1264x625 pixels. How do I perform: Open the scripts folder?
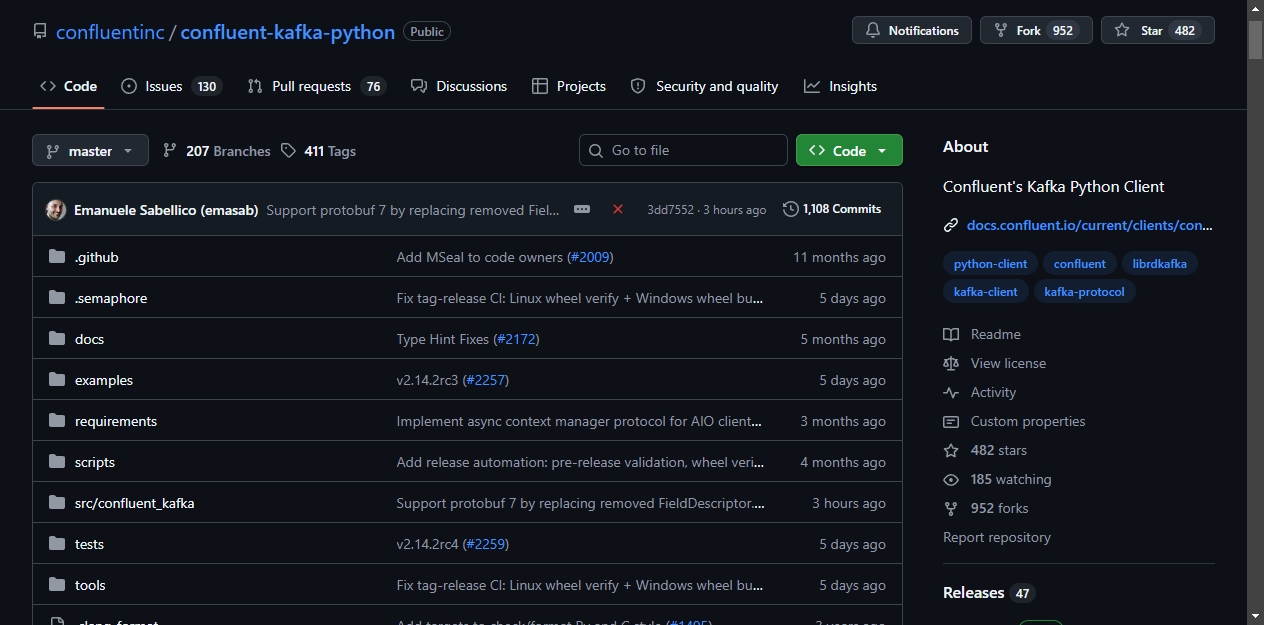click(95, 462)
